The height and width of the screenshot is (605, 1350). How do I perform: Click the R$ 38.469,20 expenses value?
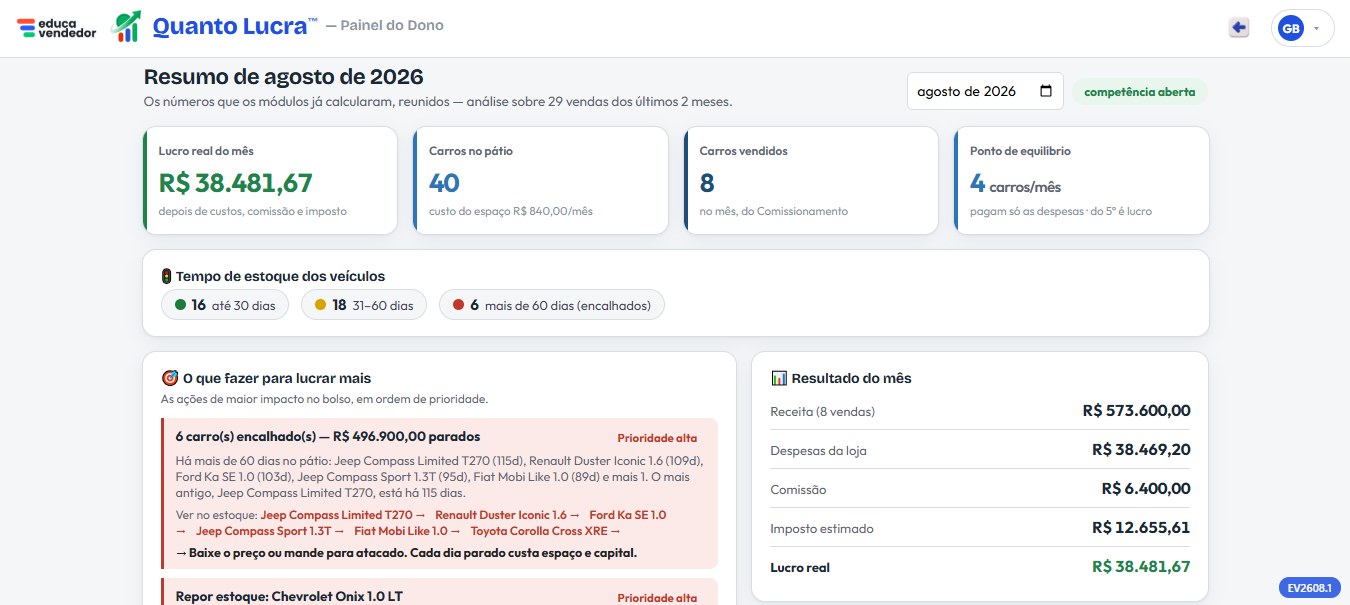point(1141,450)
